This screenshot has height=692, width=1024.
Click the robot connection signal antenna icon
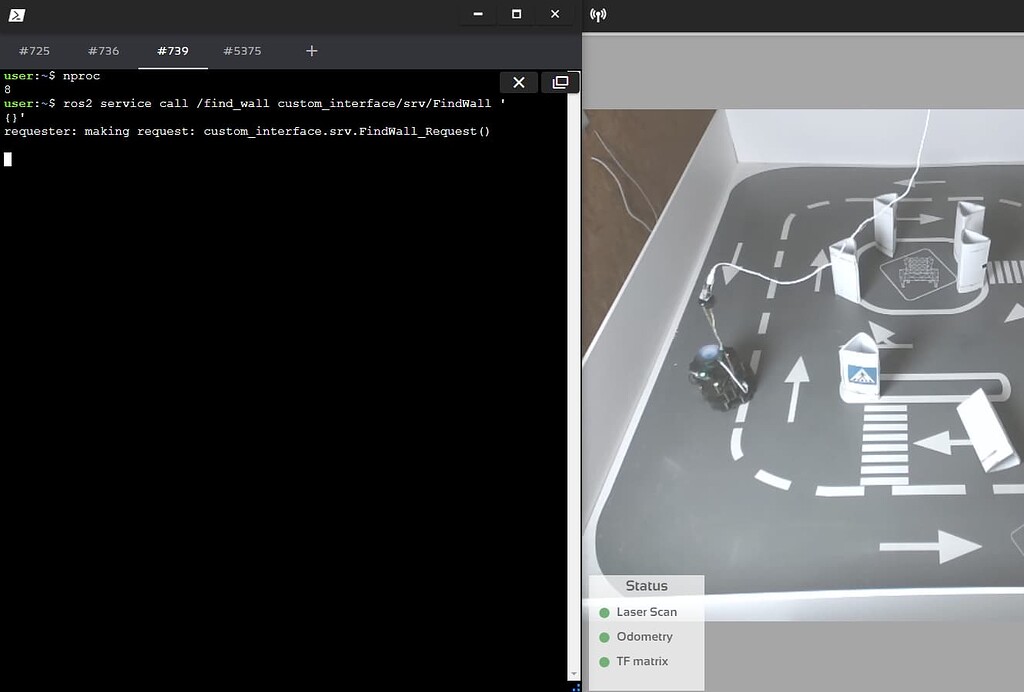click(x=598, y=14)
